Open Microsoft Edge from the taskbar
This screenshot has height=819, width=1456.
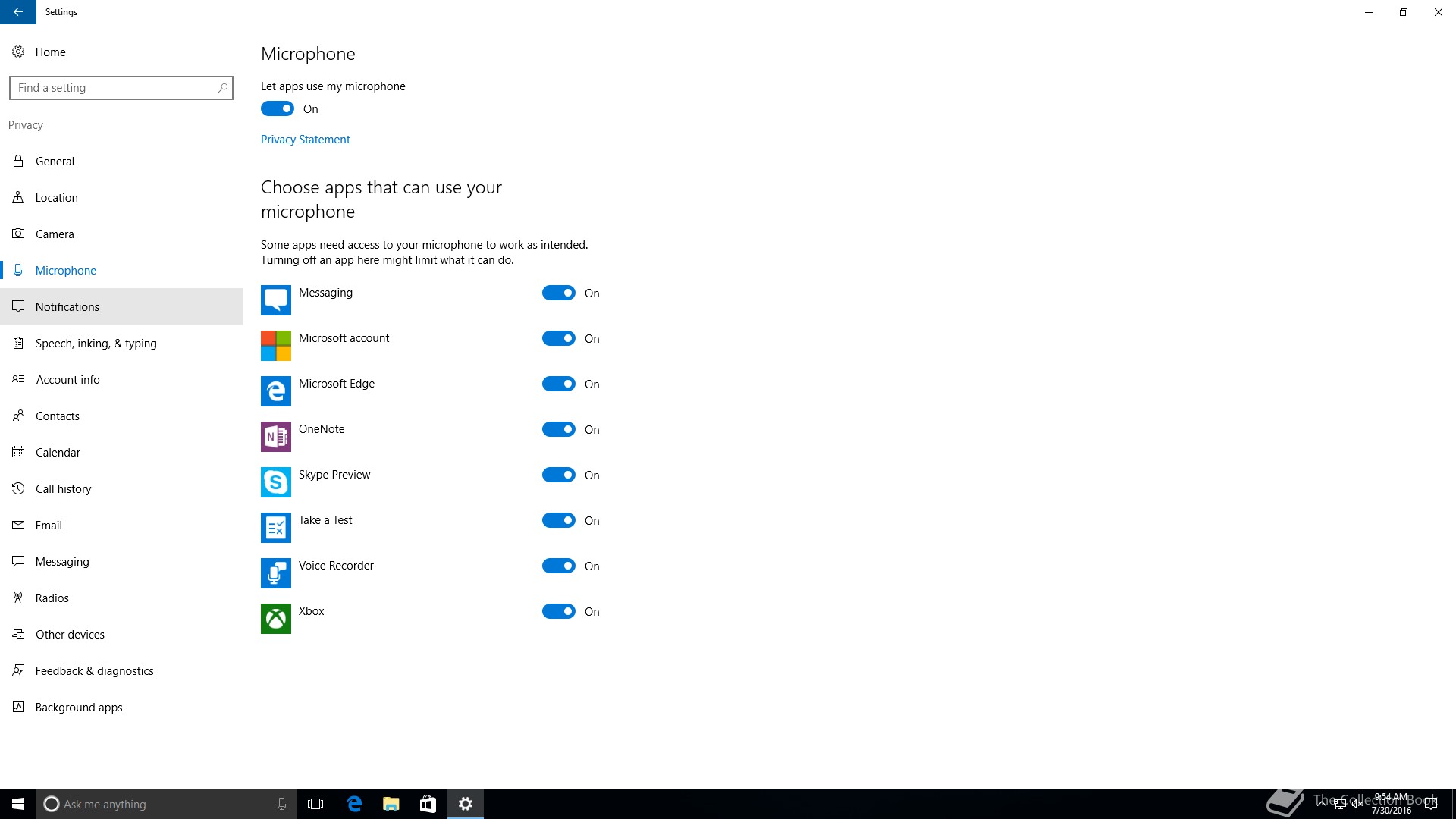pyautogui.click(x=354, y=804)
